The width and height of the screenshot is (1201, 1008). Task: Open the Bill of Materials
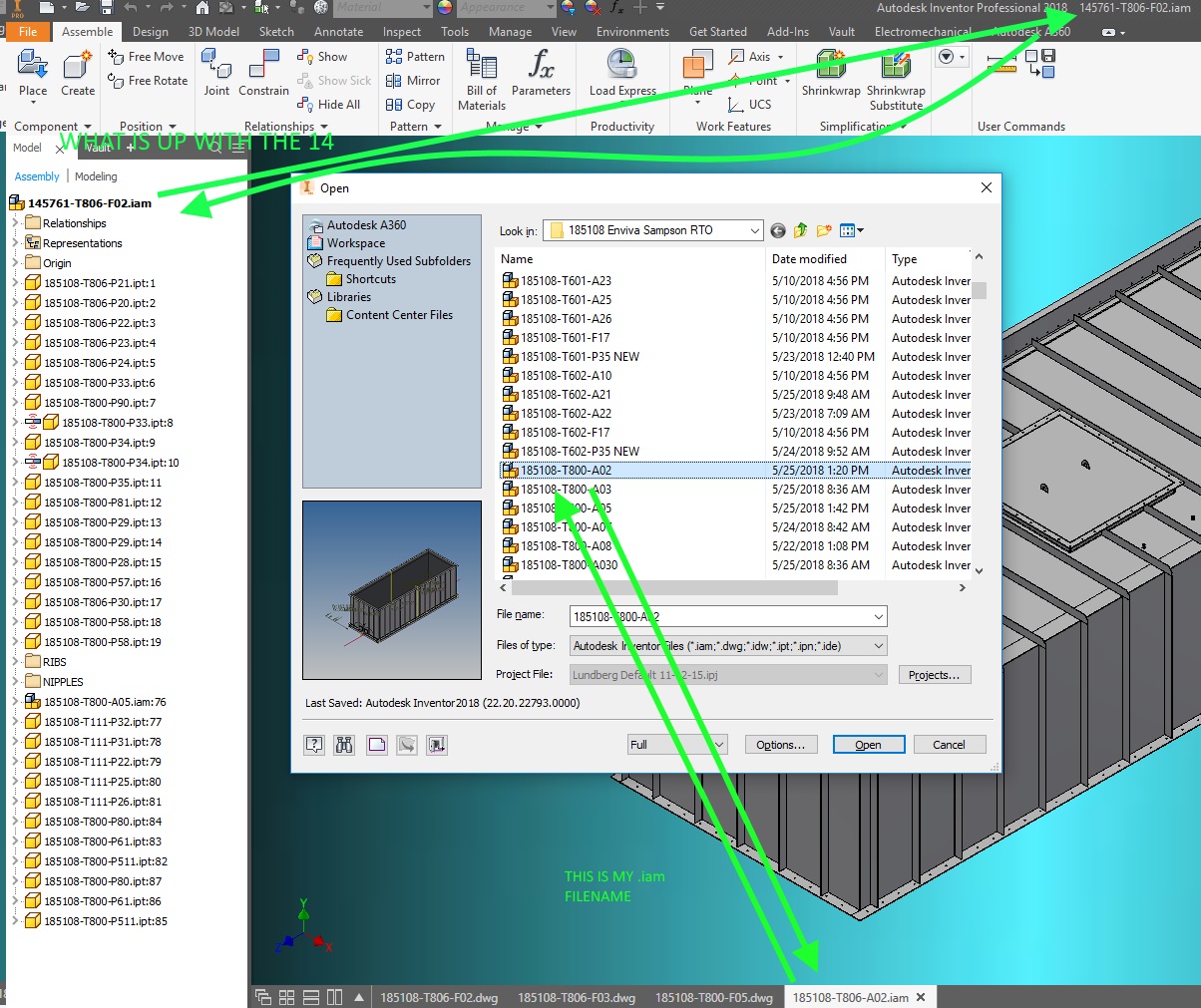tap(482, 79)
